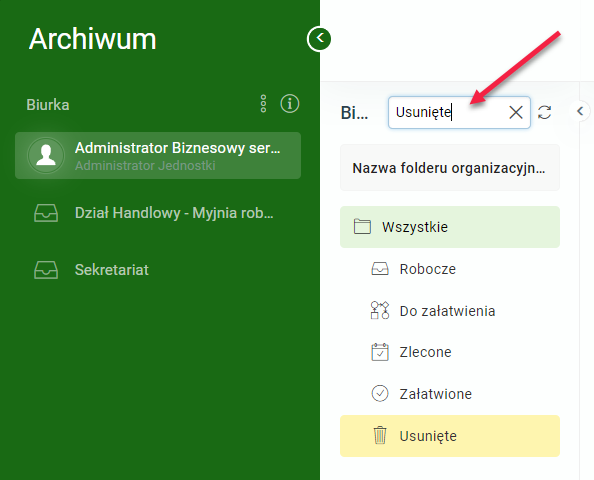594x480 pixels.
Task: Open the Biurka three-dot options menu
Action: point(263,104)
